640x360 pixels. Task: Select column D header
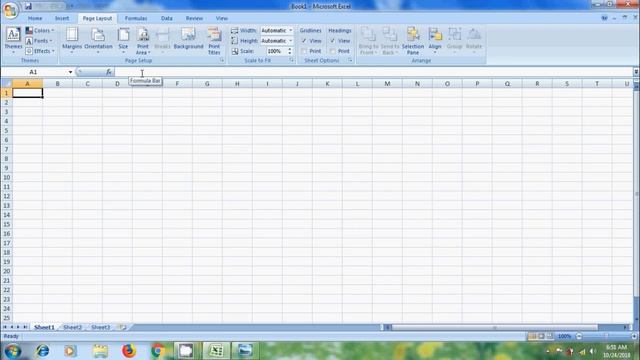(x=118, y=84)
